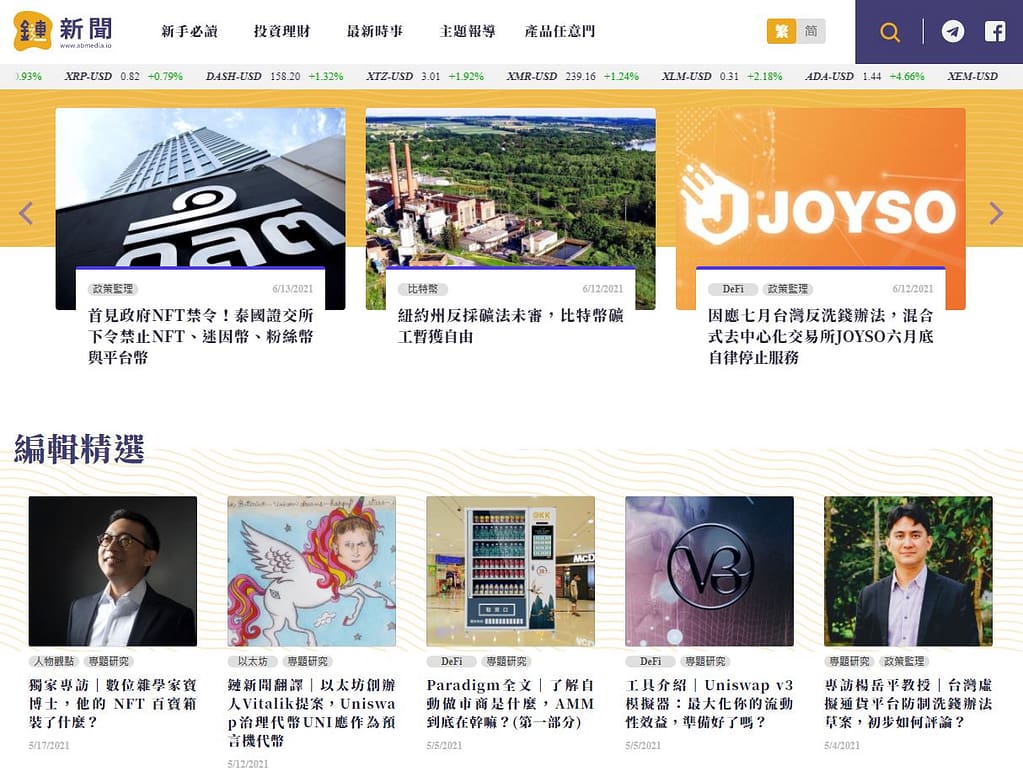1023x777 pixels.
Task: Click the 編輯精選 section heading
Action: tap(80, 449)
